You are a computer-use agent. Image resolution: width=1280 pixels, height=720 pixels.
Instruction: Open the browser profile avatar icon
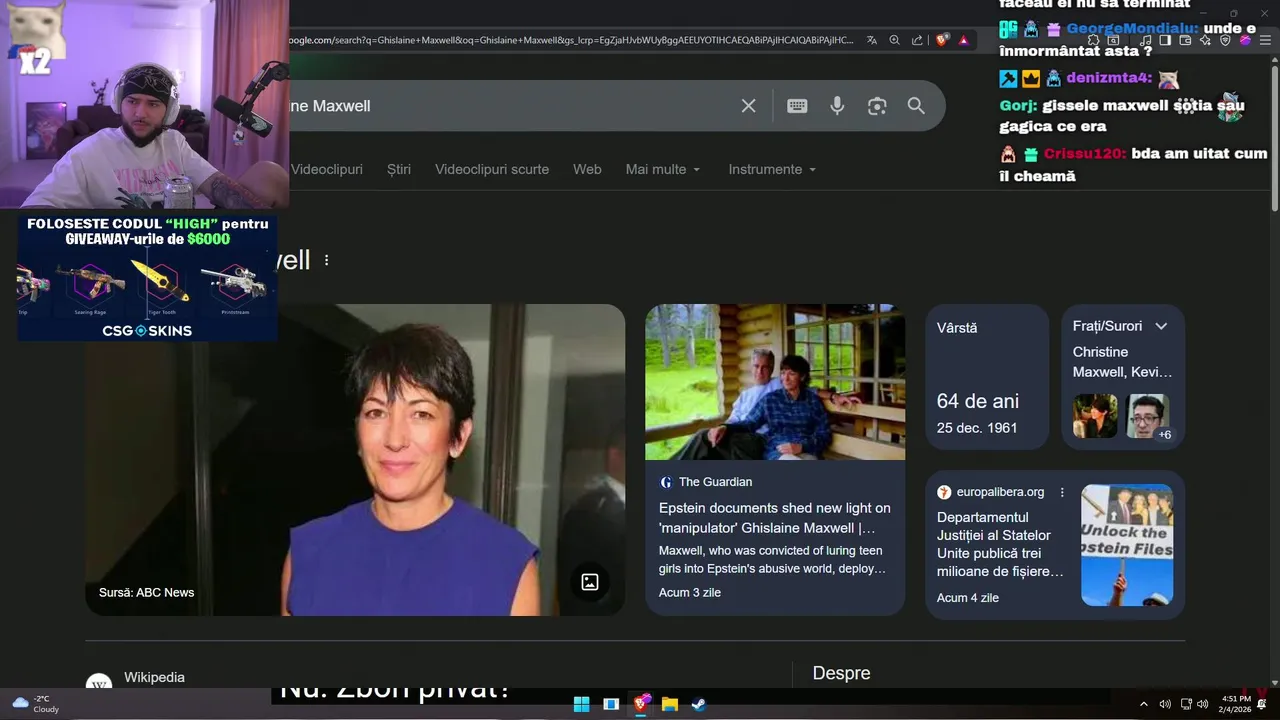click(x=1246, y=40)
